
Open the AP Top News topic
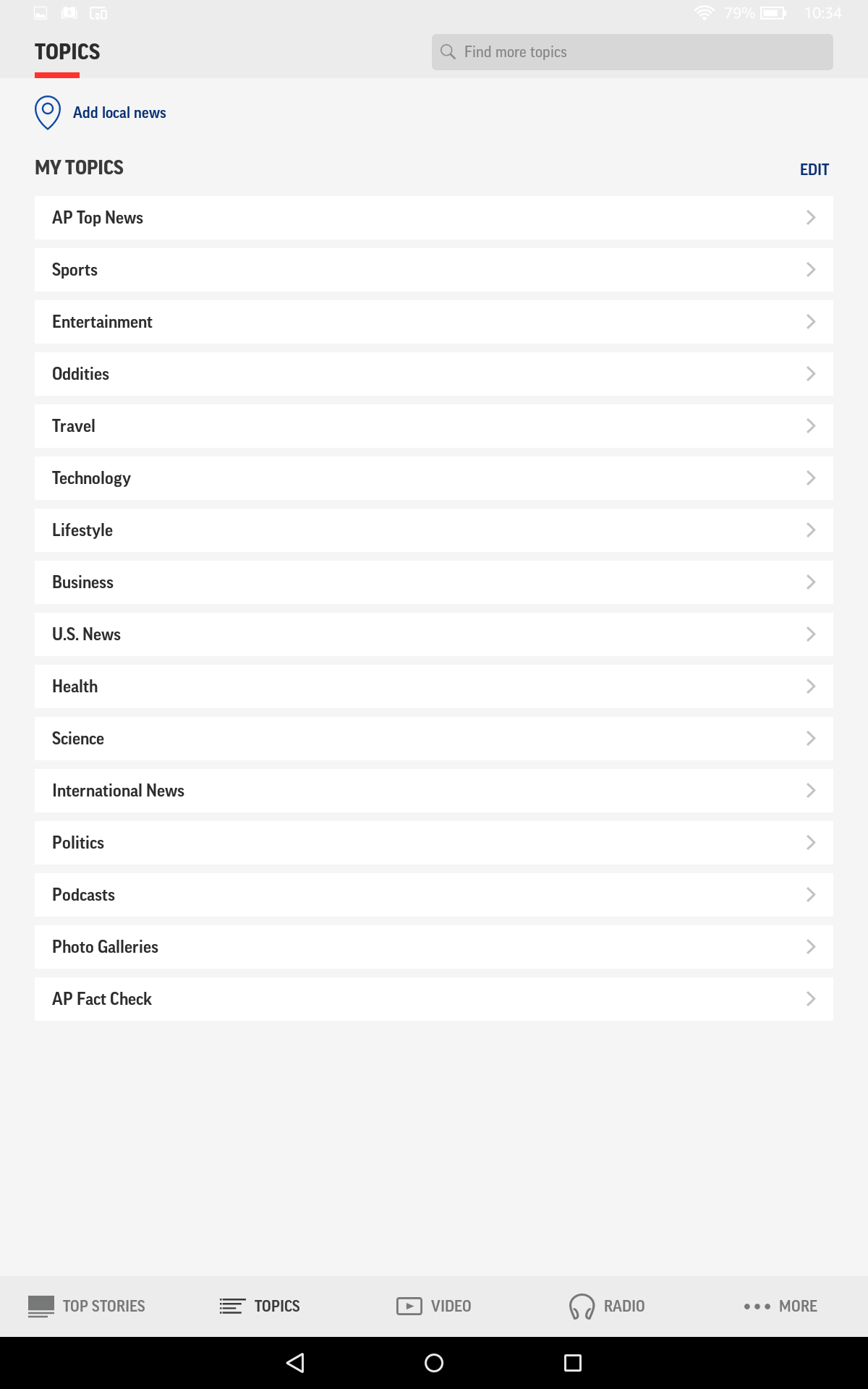[433, 217]
